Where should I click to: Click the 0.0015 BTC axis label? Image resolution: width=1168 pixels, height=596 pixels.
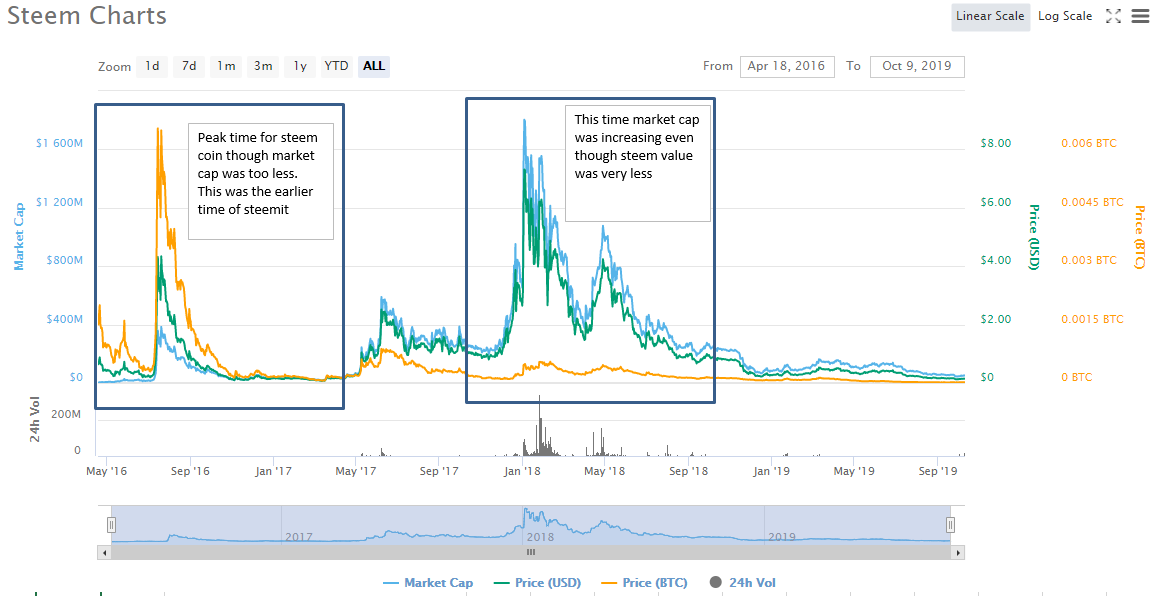(x=1092, y=319)
